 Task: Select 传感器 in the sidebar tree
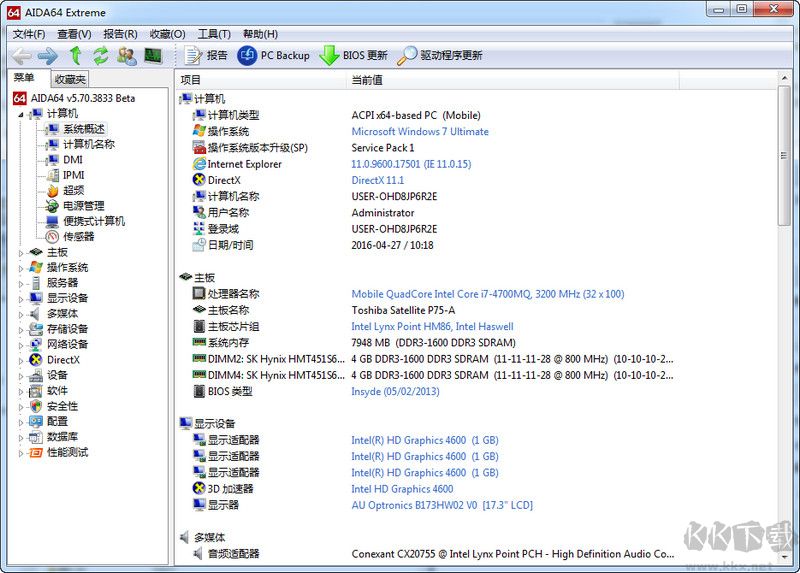(x=78, y=237)
